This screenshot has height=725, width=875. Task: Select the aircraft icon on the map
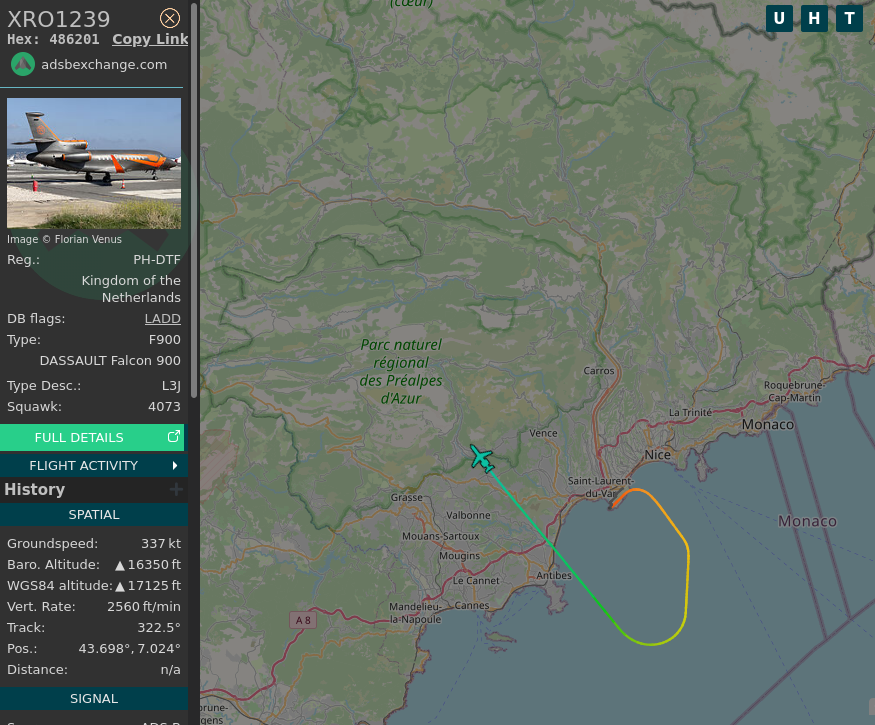pos(482,459)
